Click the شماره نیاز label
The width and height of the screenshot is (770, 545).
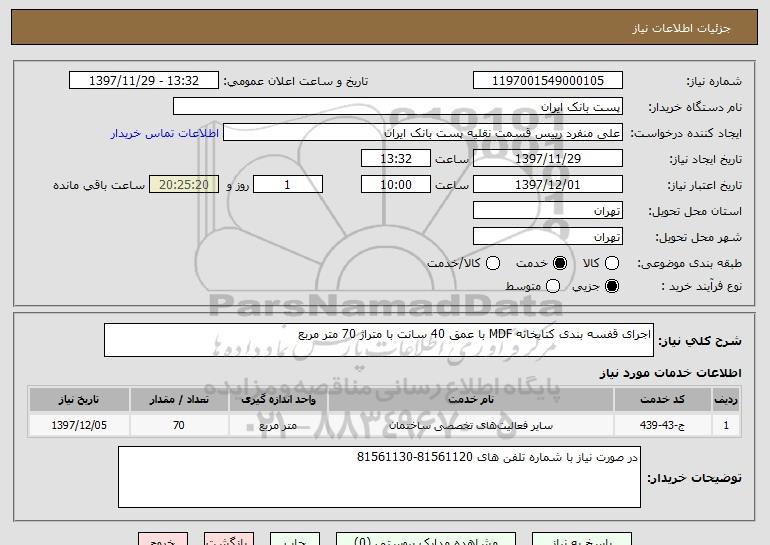(x=714, y=81)
